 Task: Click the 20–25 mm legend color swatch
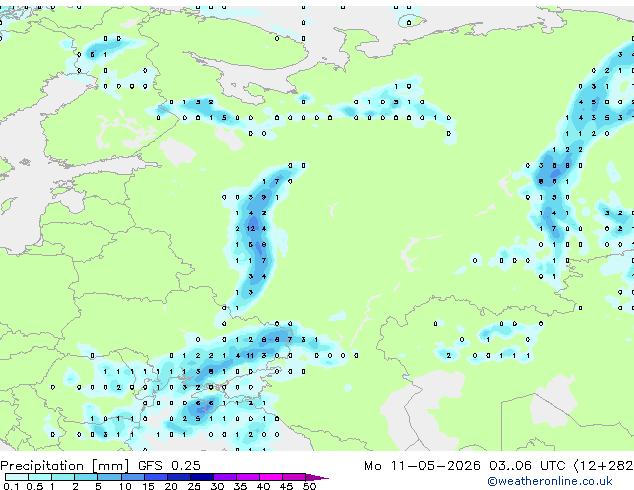click(x=179, y=477)
